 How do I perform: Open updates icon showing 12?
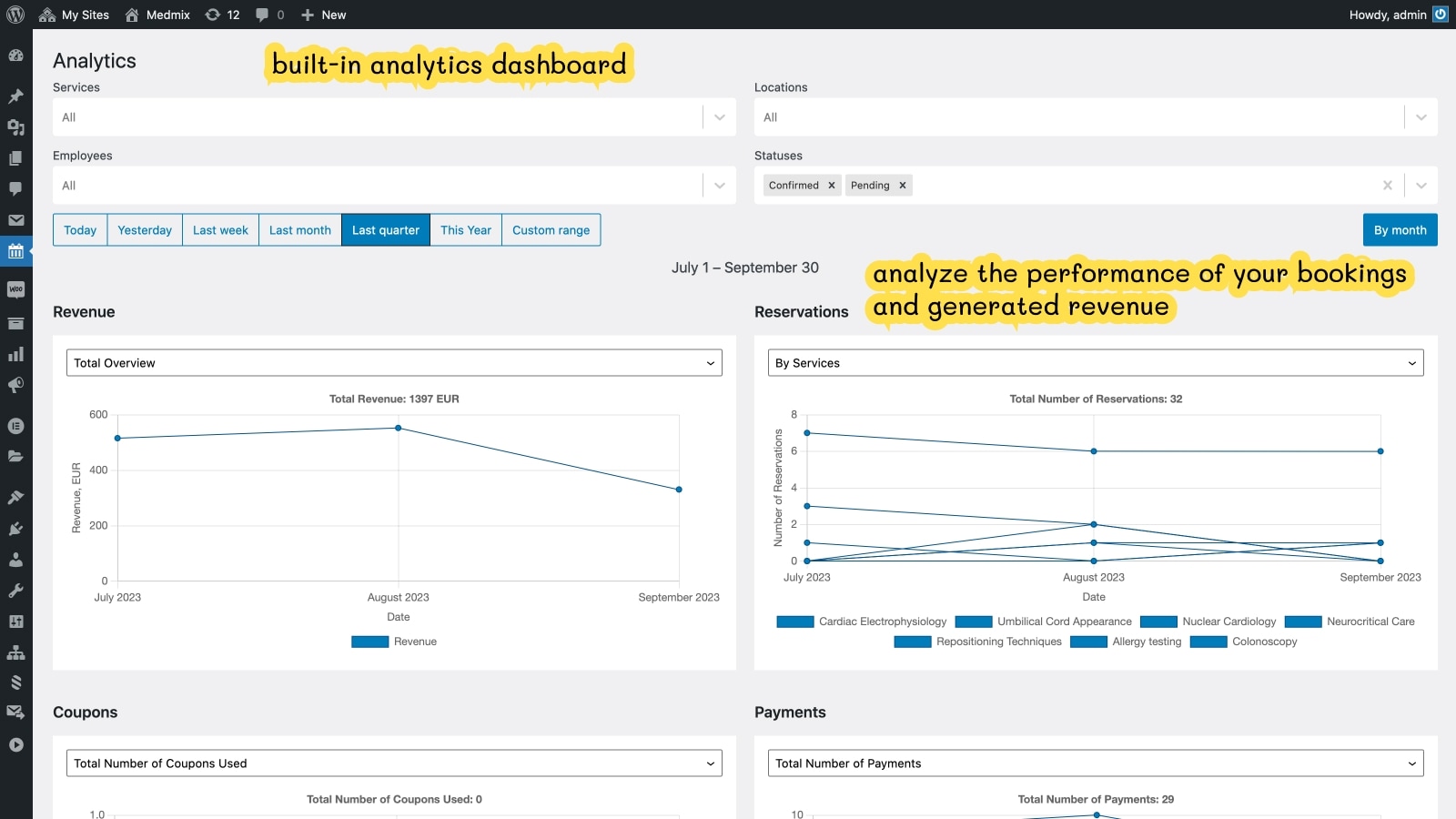point(222,15)
